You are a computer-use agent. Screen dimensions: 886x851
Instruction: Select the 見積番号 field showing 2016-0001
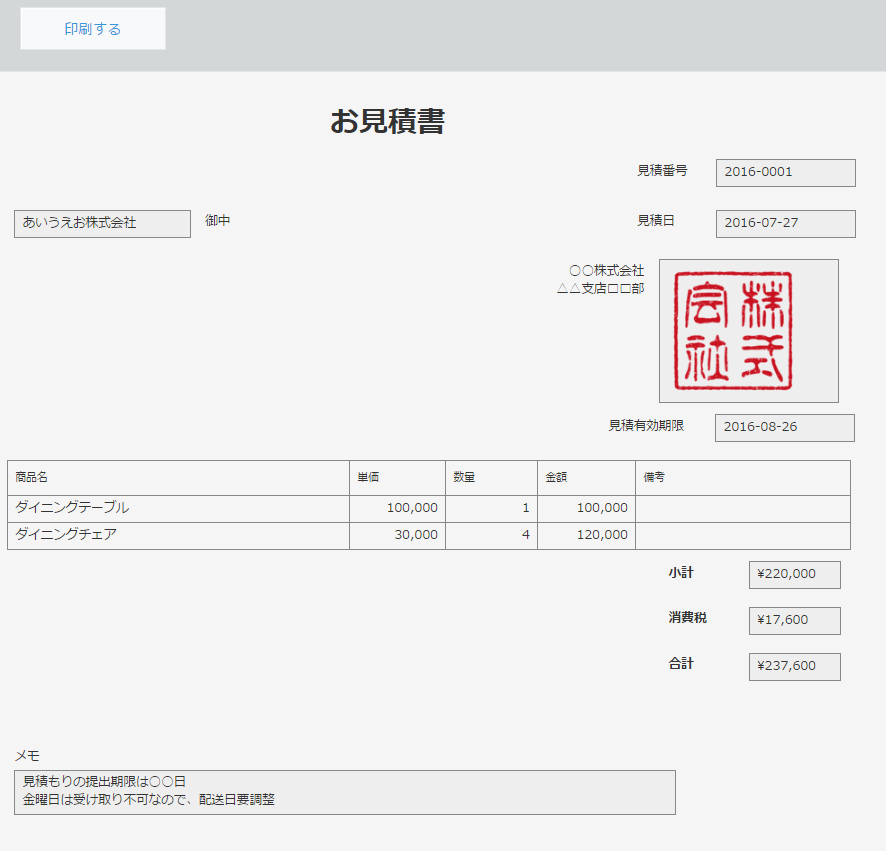coord(785,172)
